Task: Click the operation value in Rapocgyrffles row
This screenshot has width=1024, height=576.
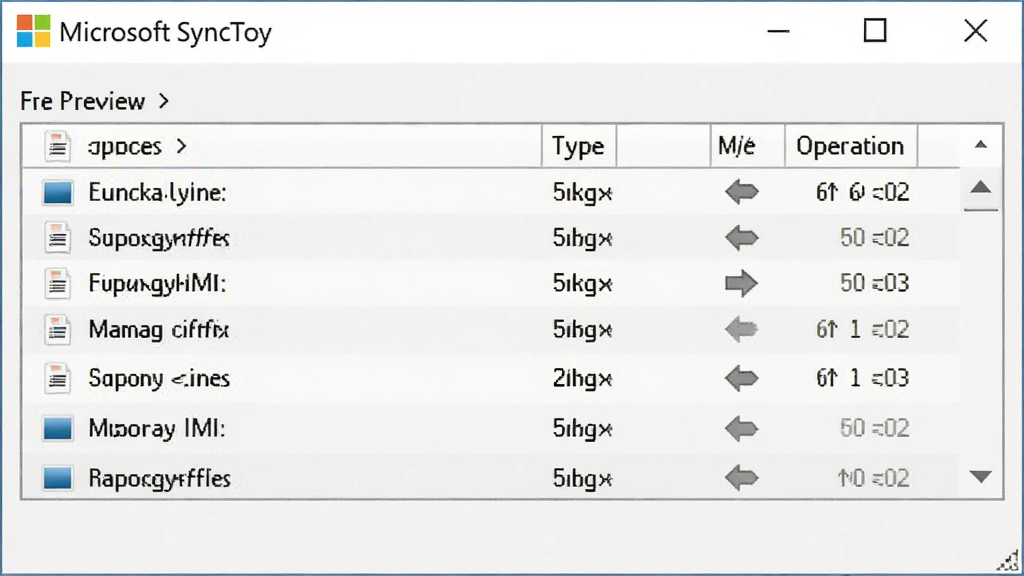Action: 873,478
